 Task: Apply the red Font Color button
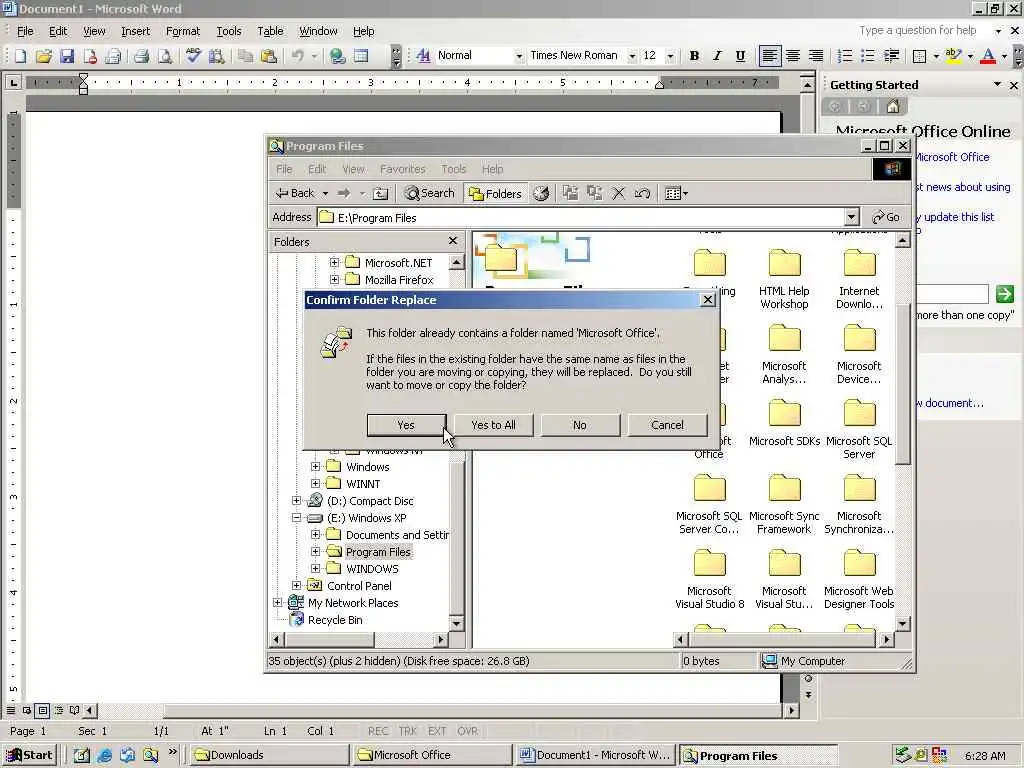(988, 56)
